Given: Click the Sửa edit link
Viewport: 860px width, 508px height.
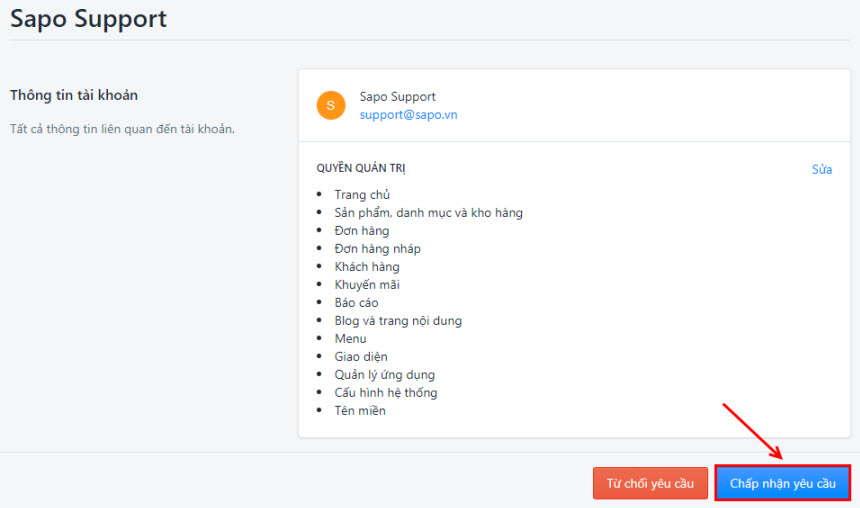Looking at the screenshot, I should click(x=822, y=170).
